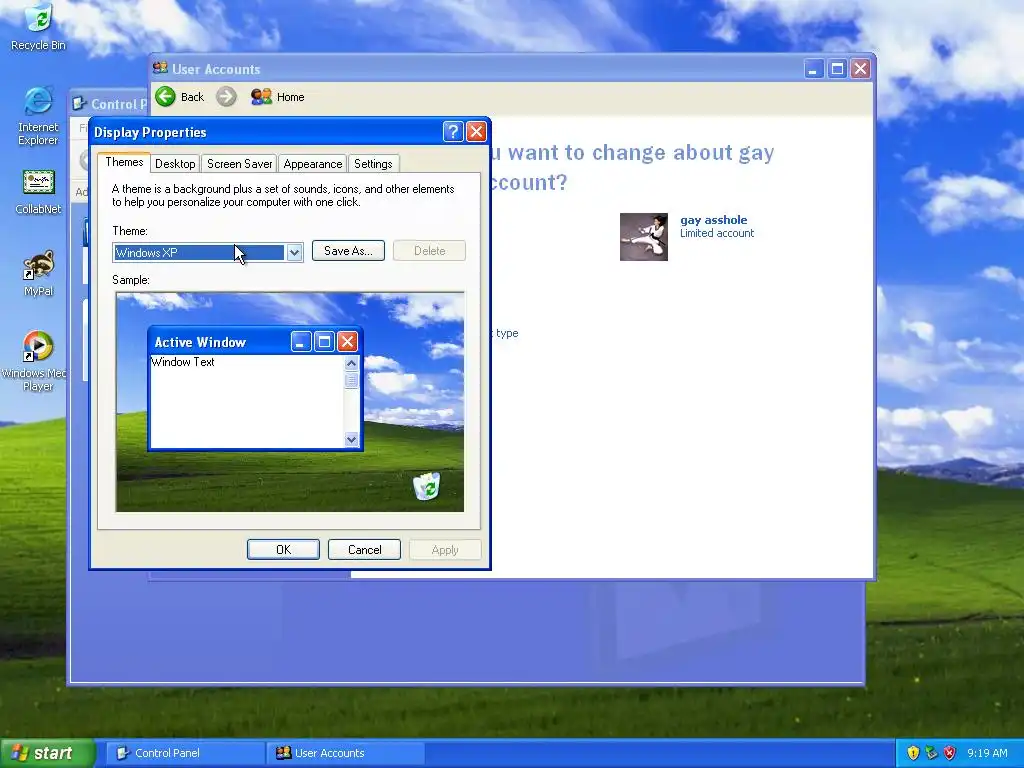Open the Appearance tab
The image size is (1024, 768).
(x=313, y=164)
